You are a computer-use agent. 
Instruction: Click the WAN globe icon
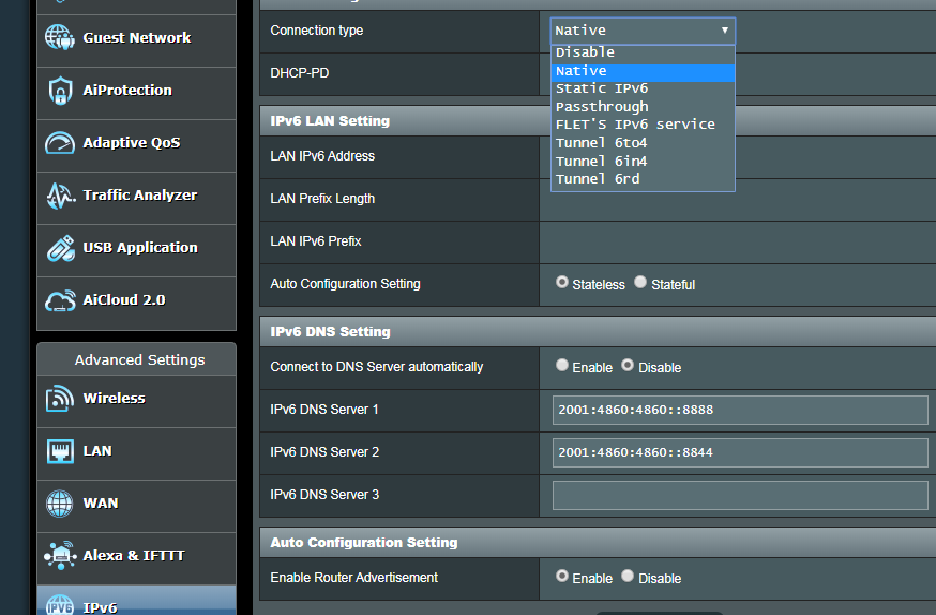click(60, 503)
